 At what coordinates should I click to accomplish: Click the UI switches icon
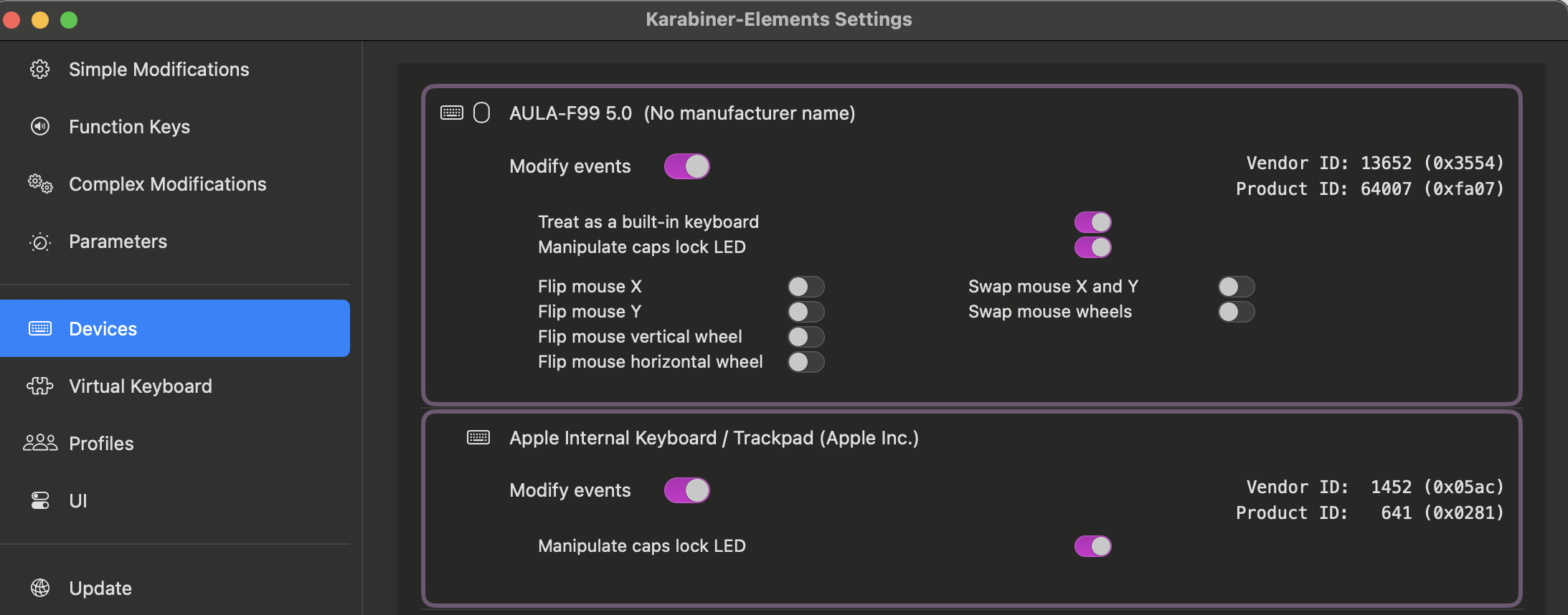(40, 500)
